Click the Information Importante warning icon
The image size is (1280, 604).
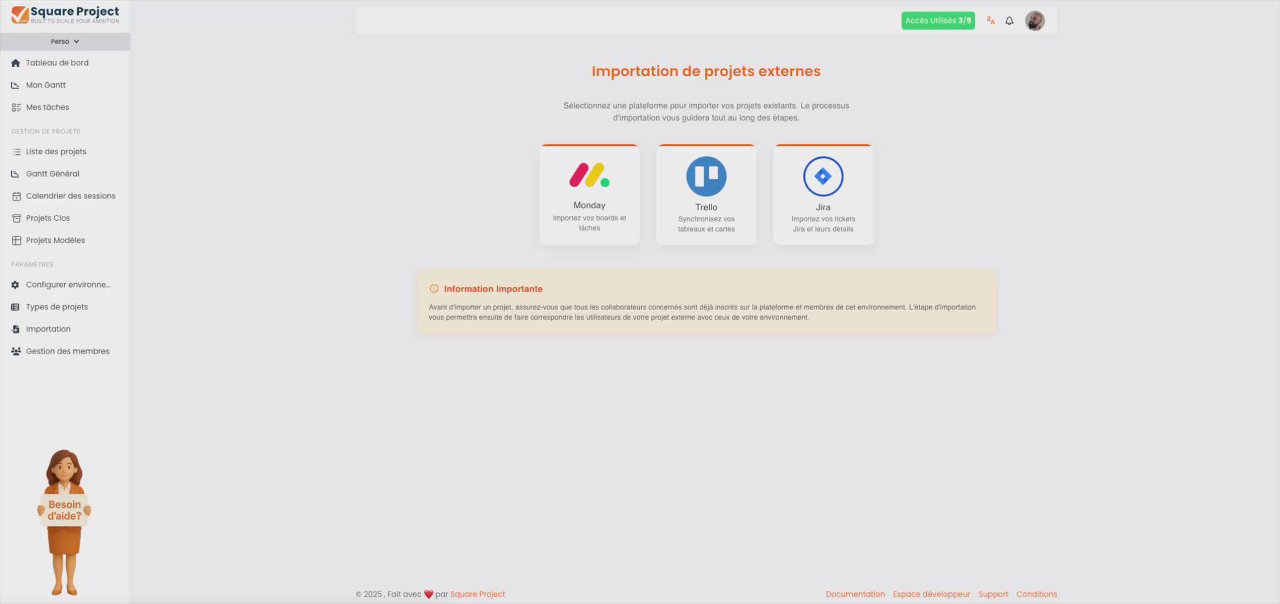pyautogui.click(x=434, y=288)
